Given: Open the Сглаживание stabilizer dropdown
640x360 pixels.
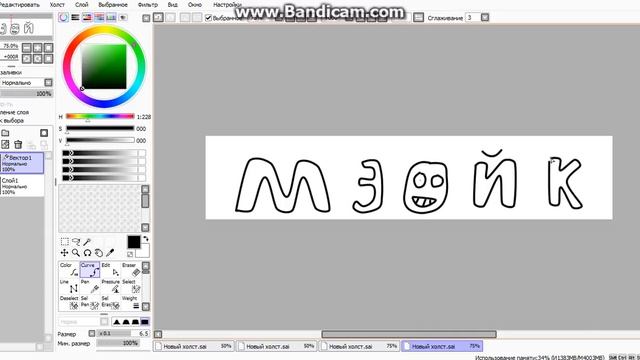Looking at the screenshot, I should point(485,18).
